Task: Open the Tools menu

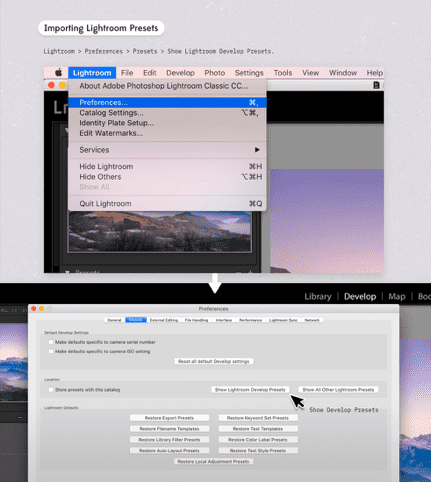Action: coord(283,73)
